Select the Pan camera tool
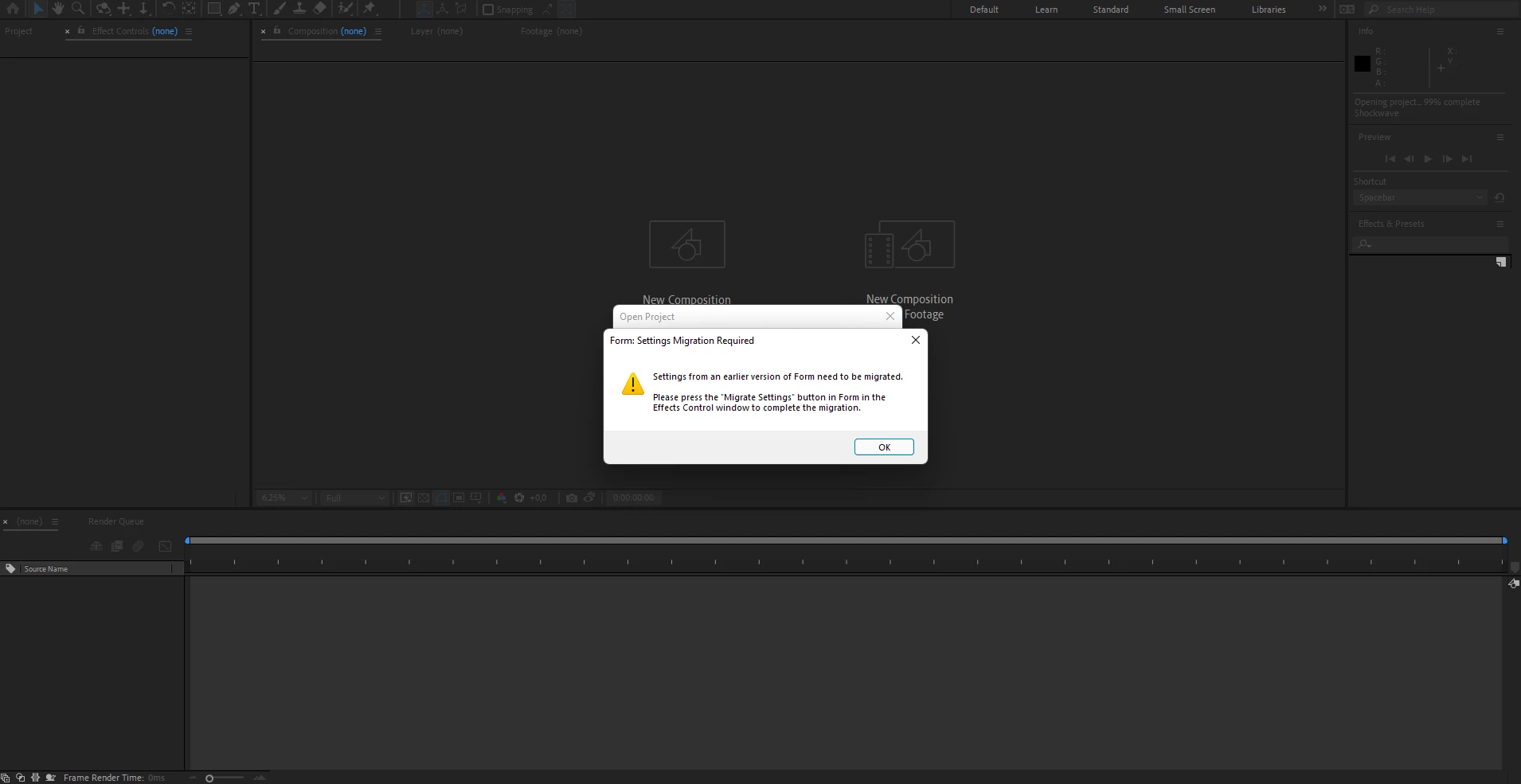This screenshot has height=784, width=1521. pyautogui.click(x=123, y=9)
